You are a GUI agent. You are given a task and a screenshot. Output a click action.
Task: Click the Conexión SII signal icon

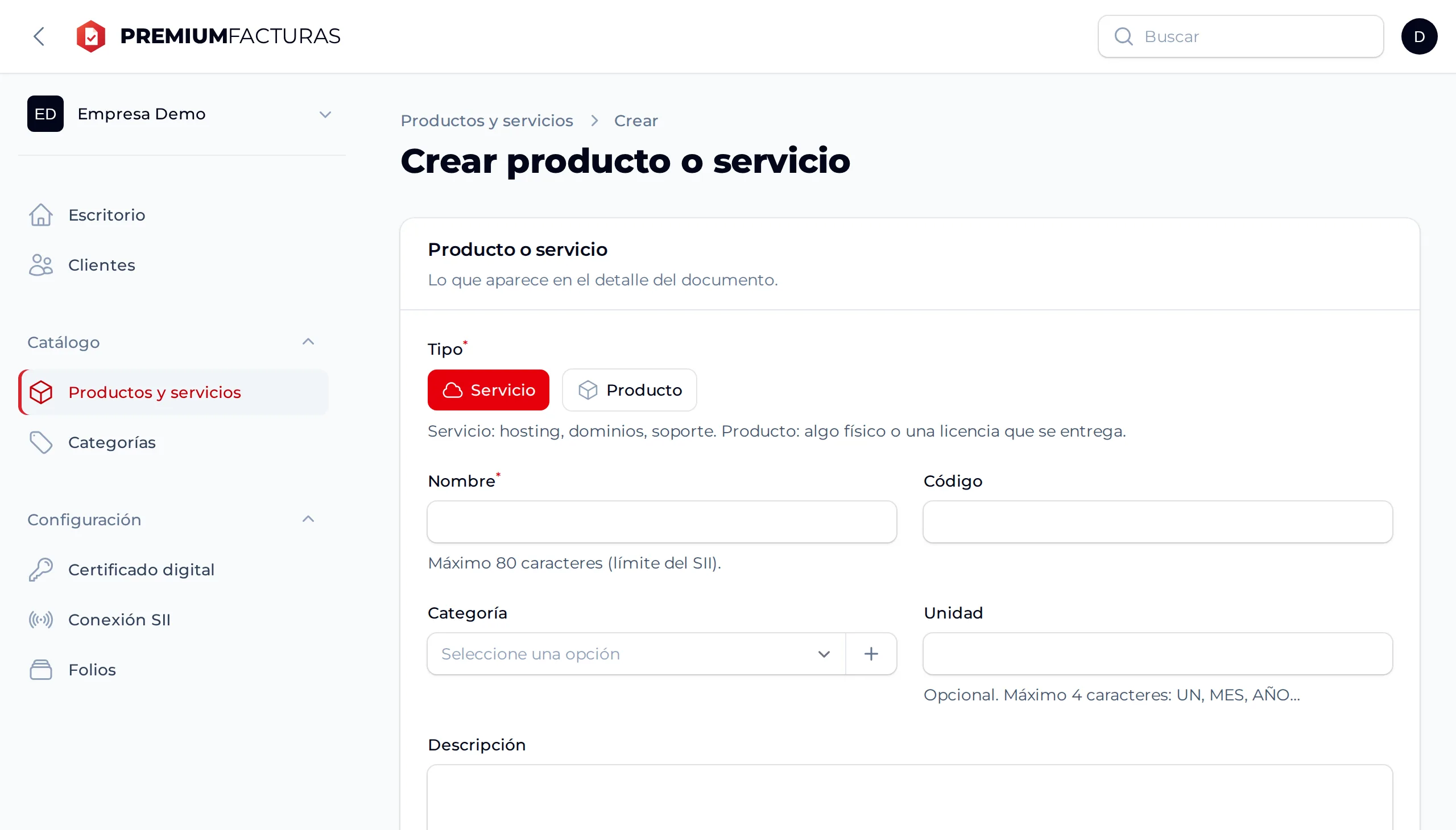[40, 620]
